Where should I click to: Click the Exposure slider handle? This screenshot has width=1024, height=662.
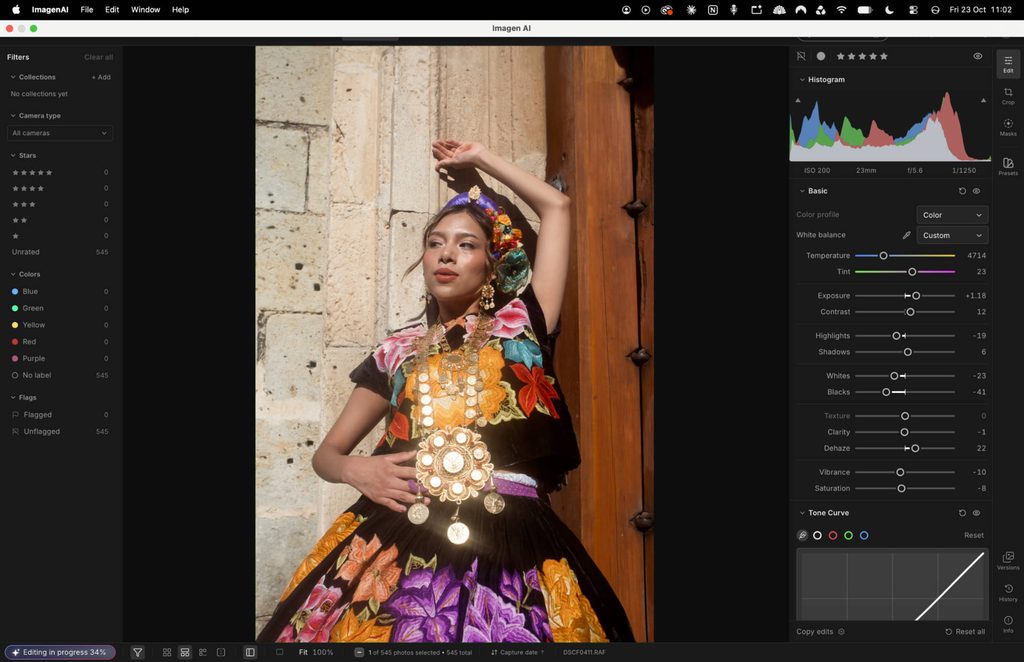coord(916,296)
